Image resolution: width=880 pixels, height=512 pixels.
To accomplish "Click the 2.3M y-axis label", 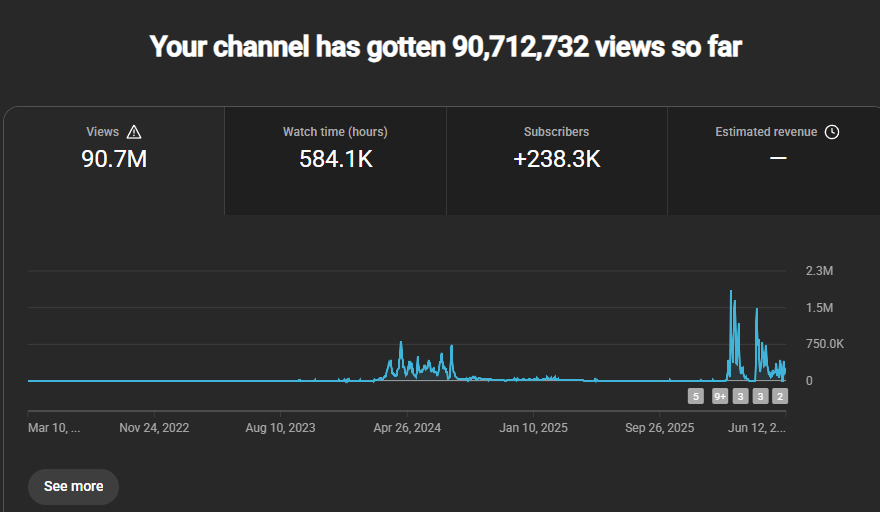I will 819,271.
